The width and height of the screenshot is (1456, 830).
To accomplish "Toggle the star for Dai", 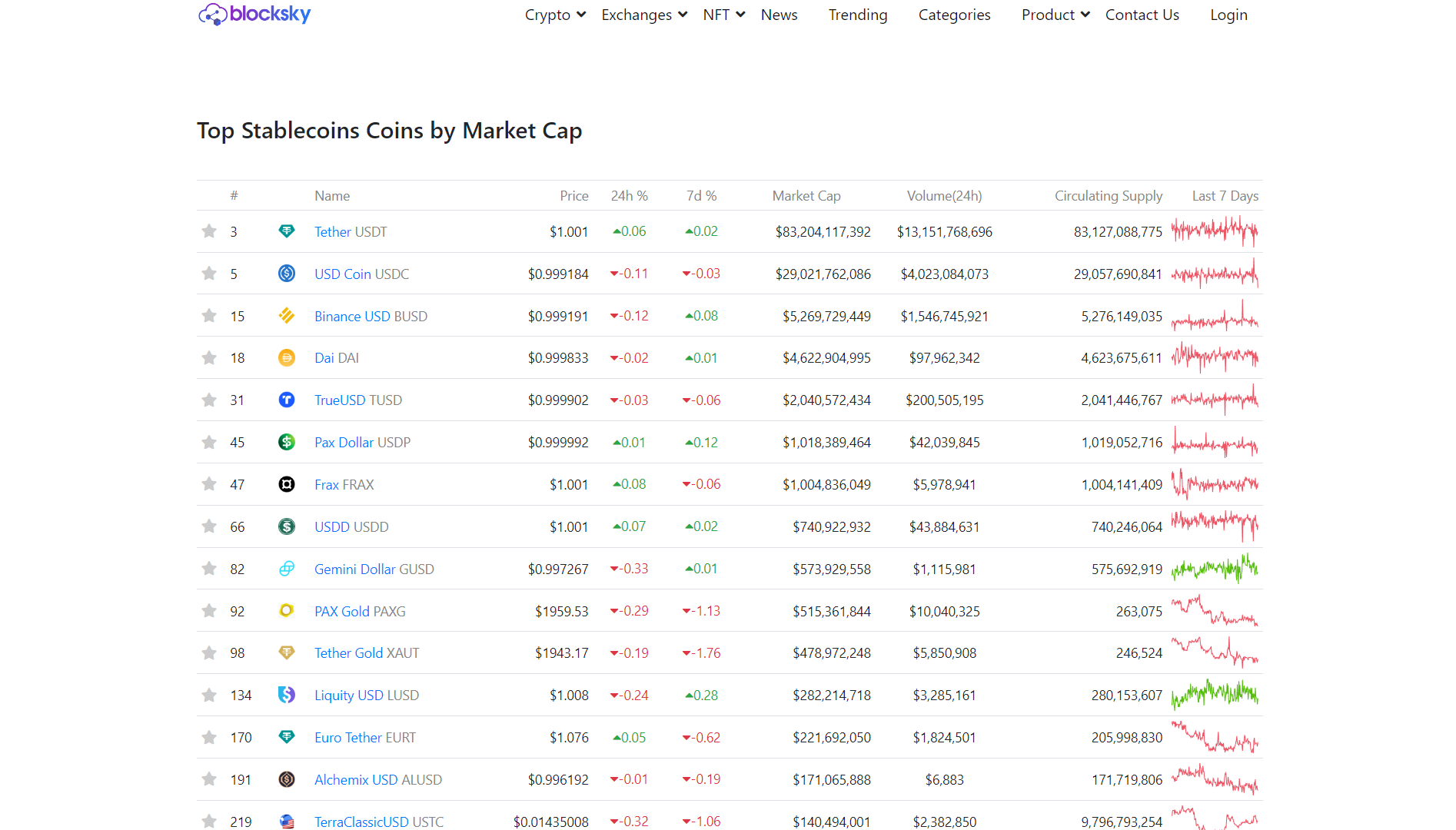I will pyautogui.click(x=209, y=358).
